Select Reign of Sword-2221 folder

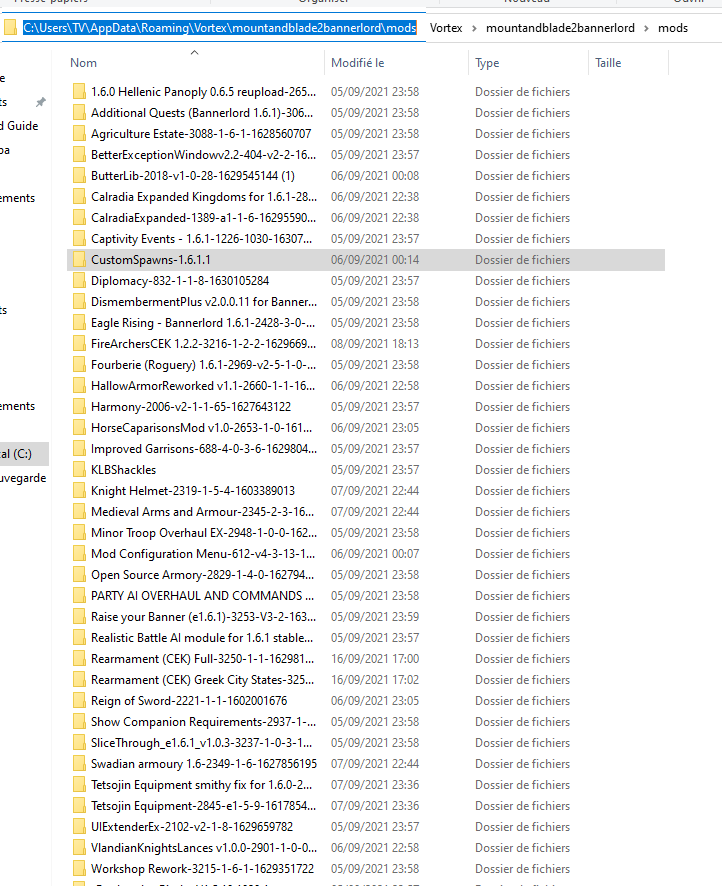click(189, 701)
